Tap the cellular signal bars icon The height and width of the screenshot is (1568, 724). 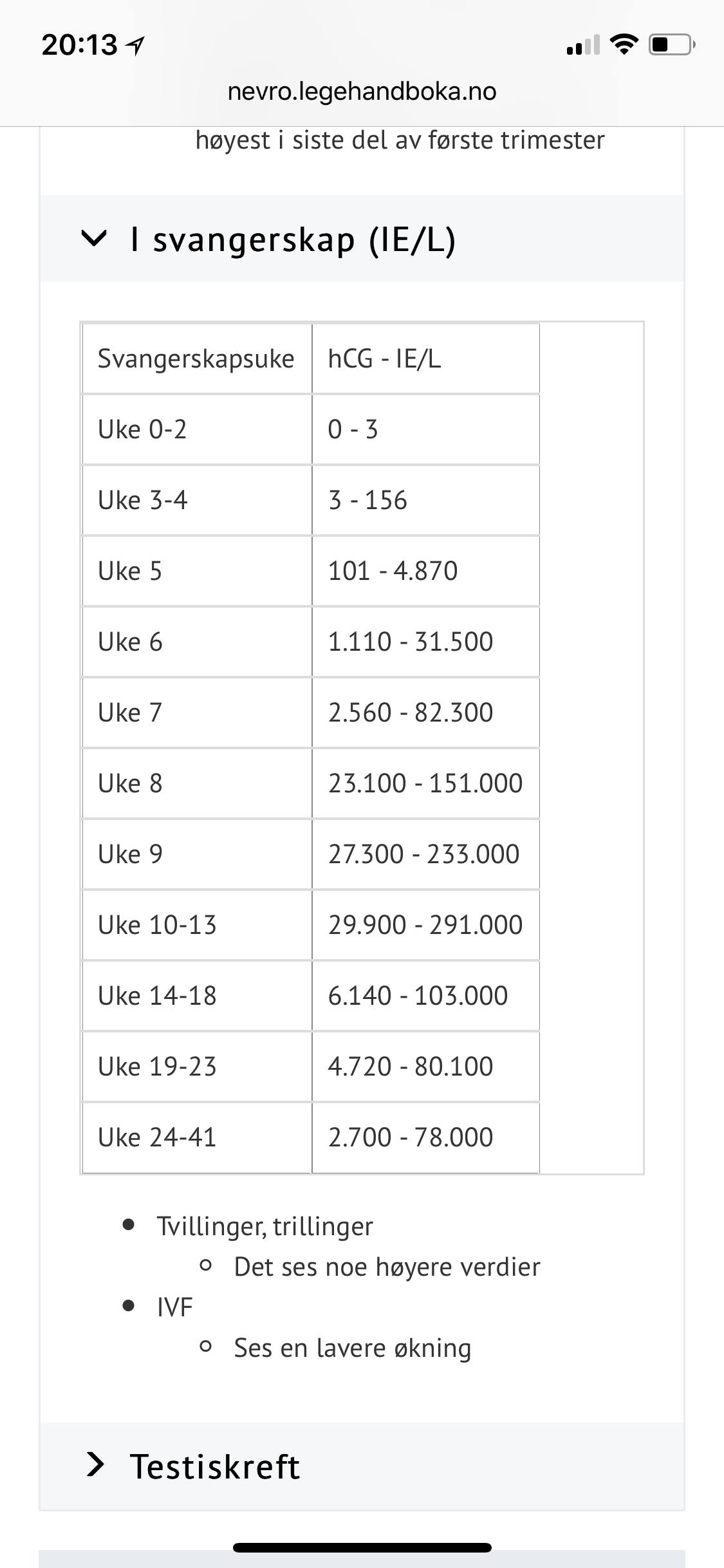click(x=583, y=46)
